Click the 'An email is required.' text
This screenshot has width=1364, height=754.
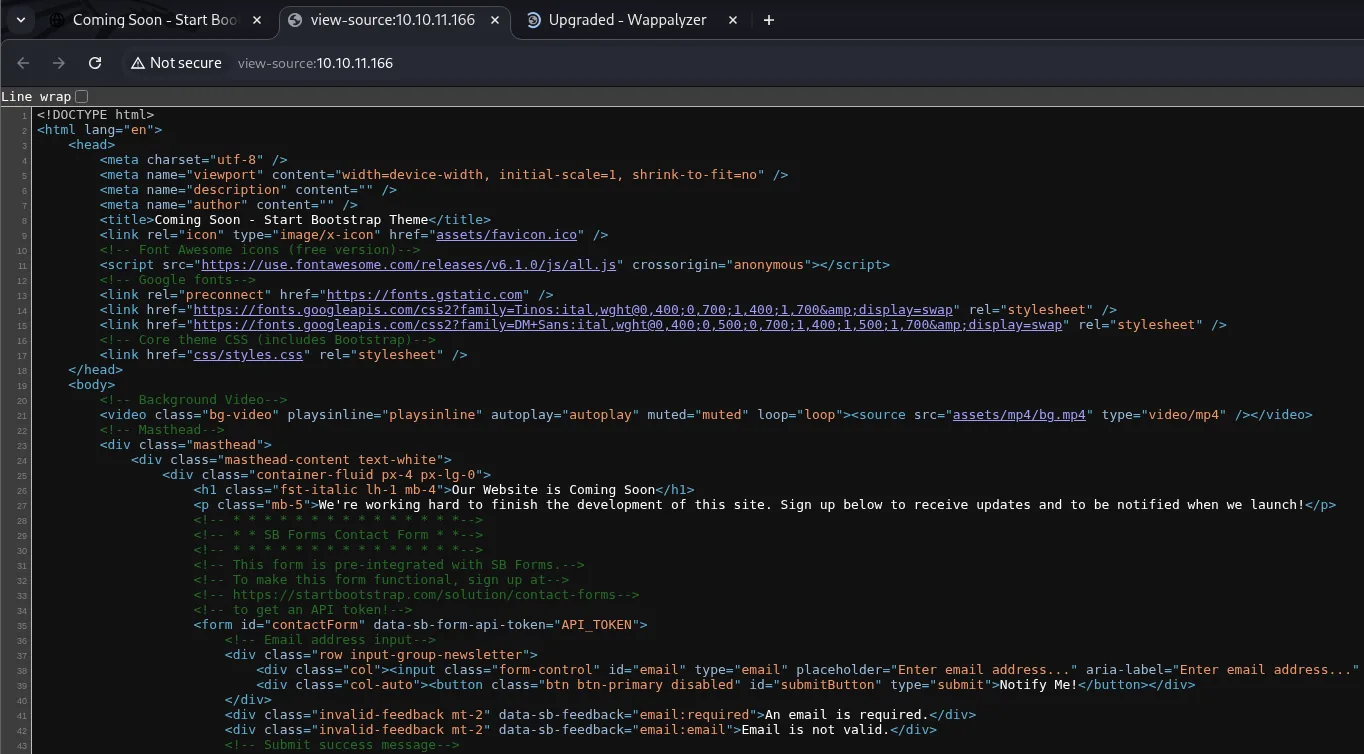click(x=847, y=715)
